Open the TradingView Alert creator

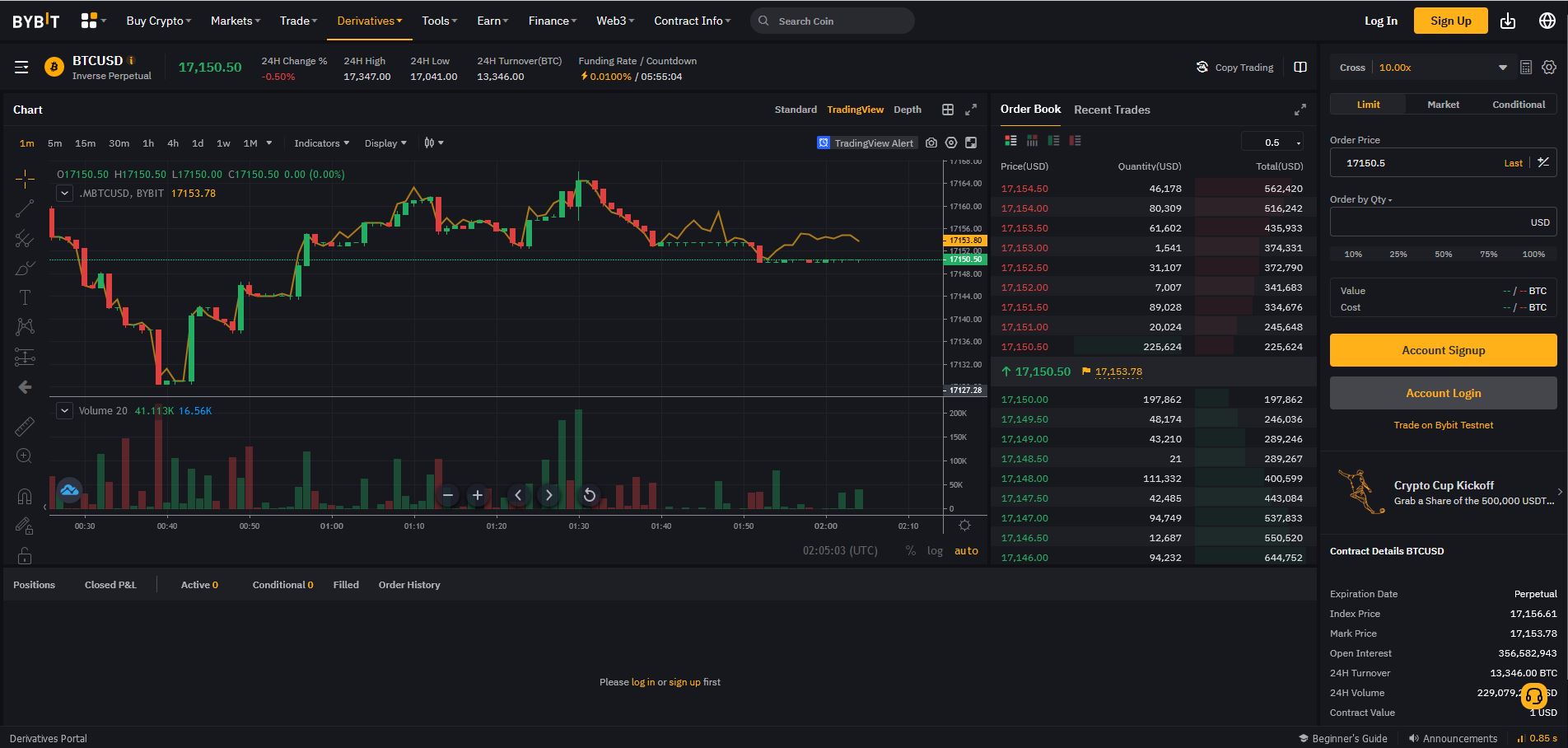tap(866, 143)
